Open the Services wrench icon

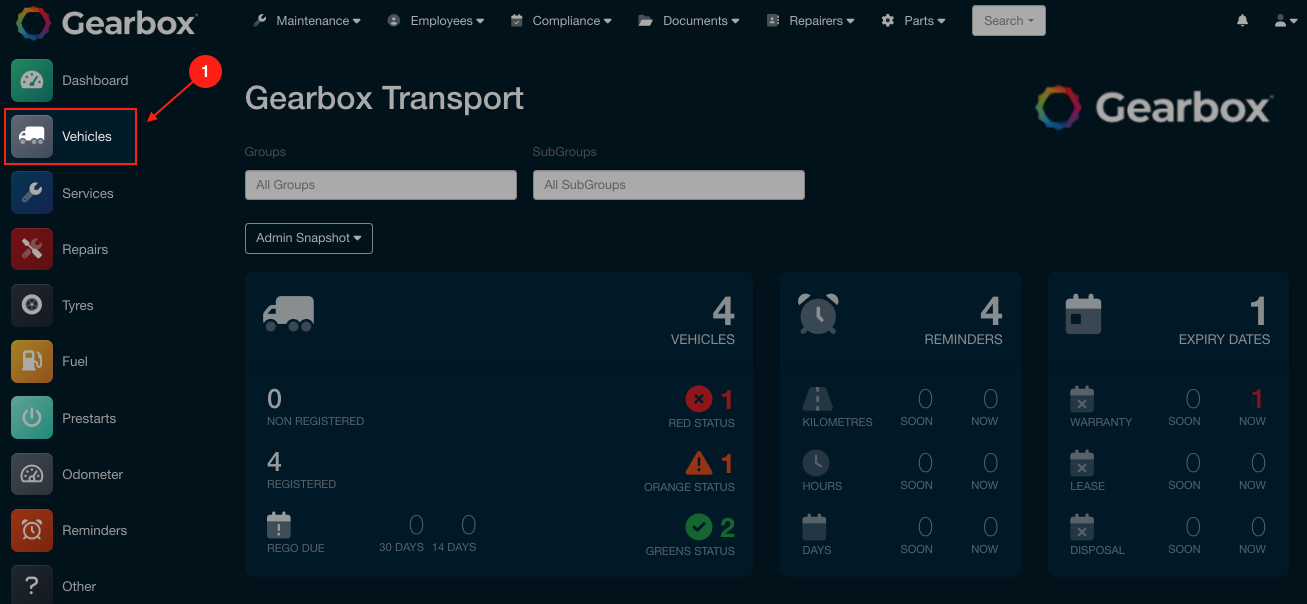(x=32, y=193)
